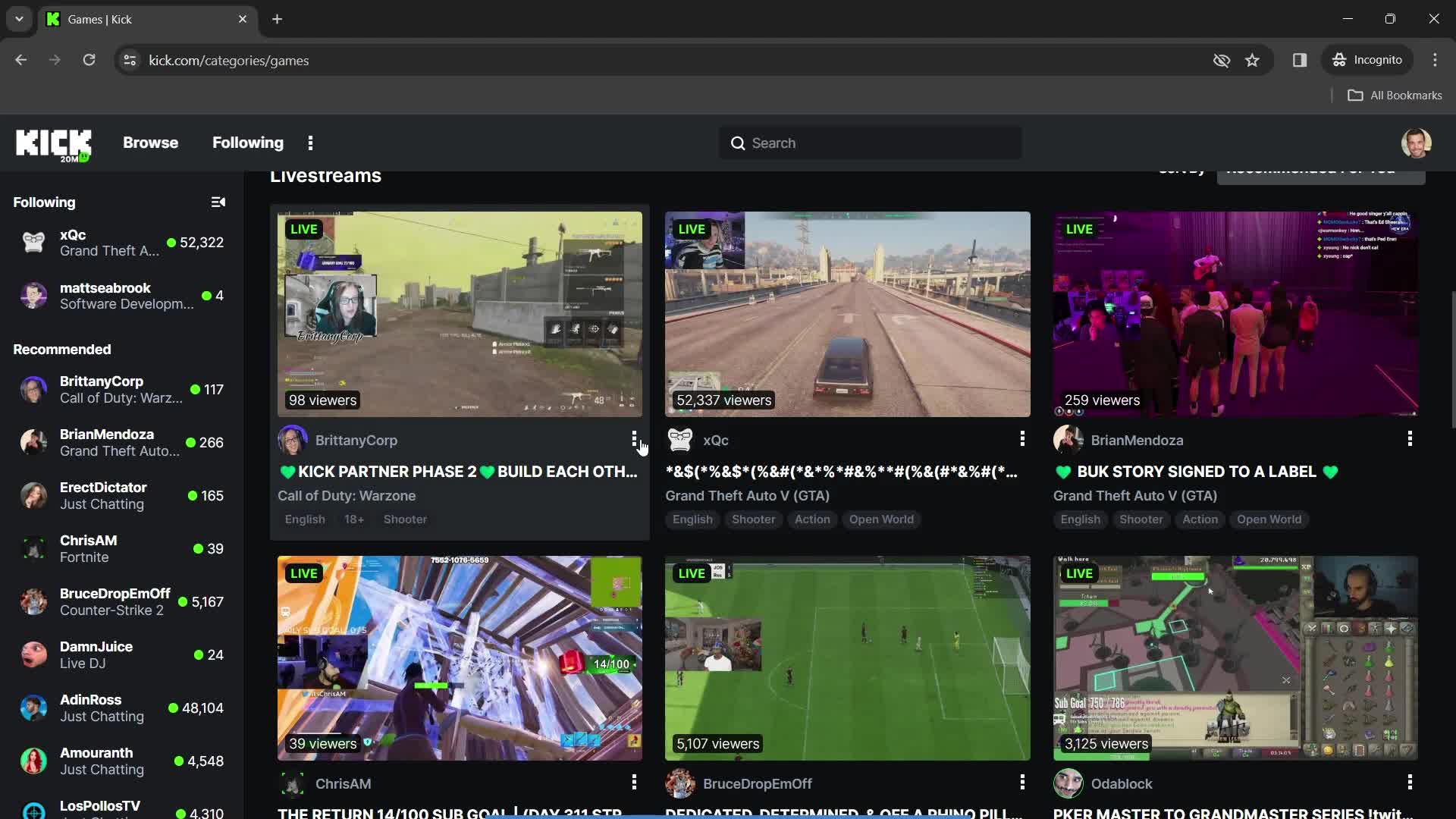Click KICK PARTNER PHASE 2 stream title

(x=457, y=472)
